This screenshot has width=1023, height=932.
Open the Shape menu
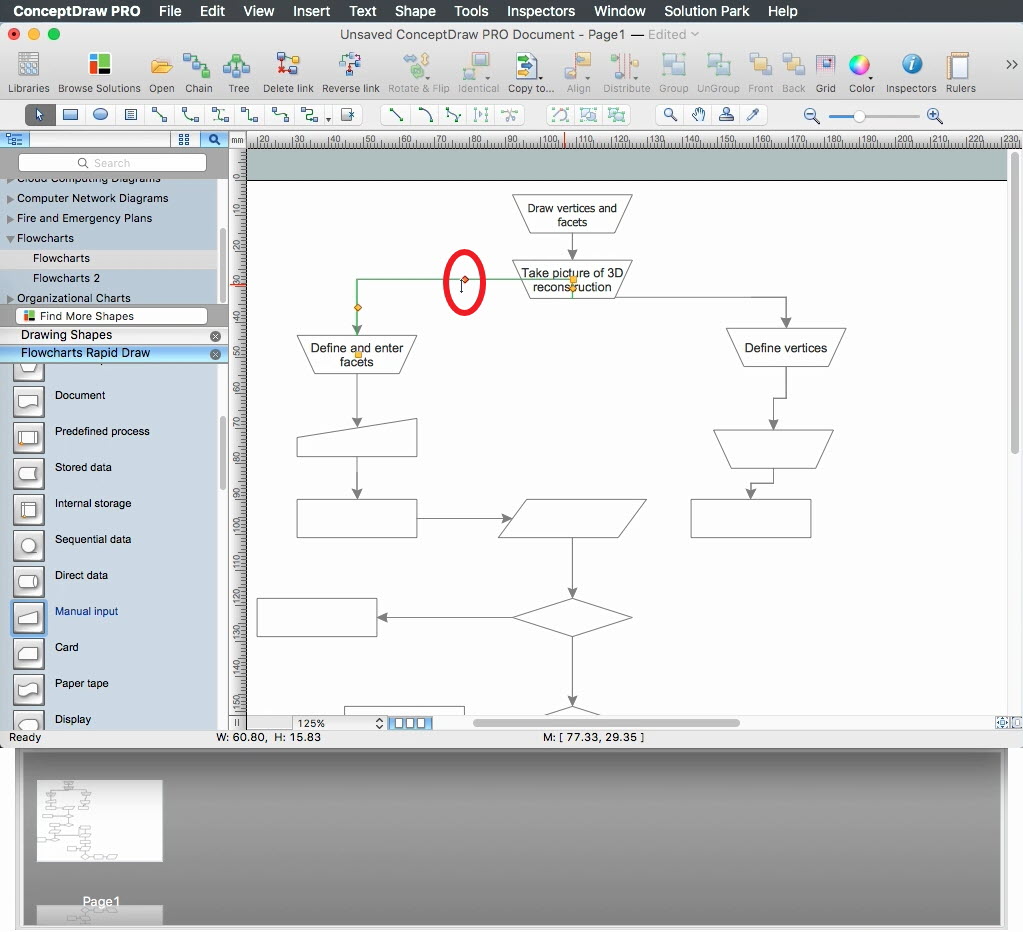click(x=414, y=11)
